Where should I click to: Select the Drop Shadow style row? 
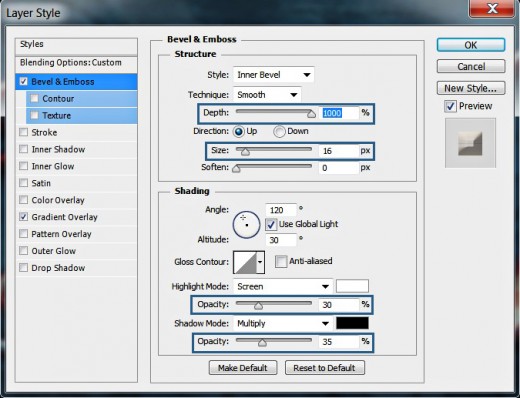click(76, 268)
